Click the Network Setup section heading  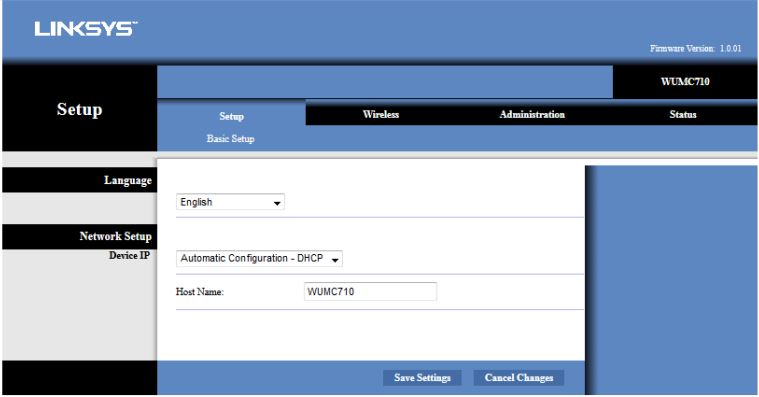point(116,236)
